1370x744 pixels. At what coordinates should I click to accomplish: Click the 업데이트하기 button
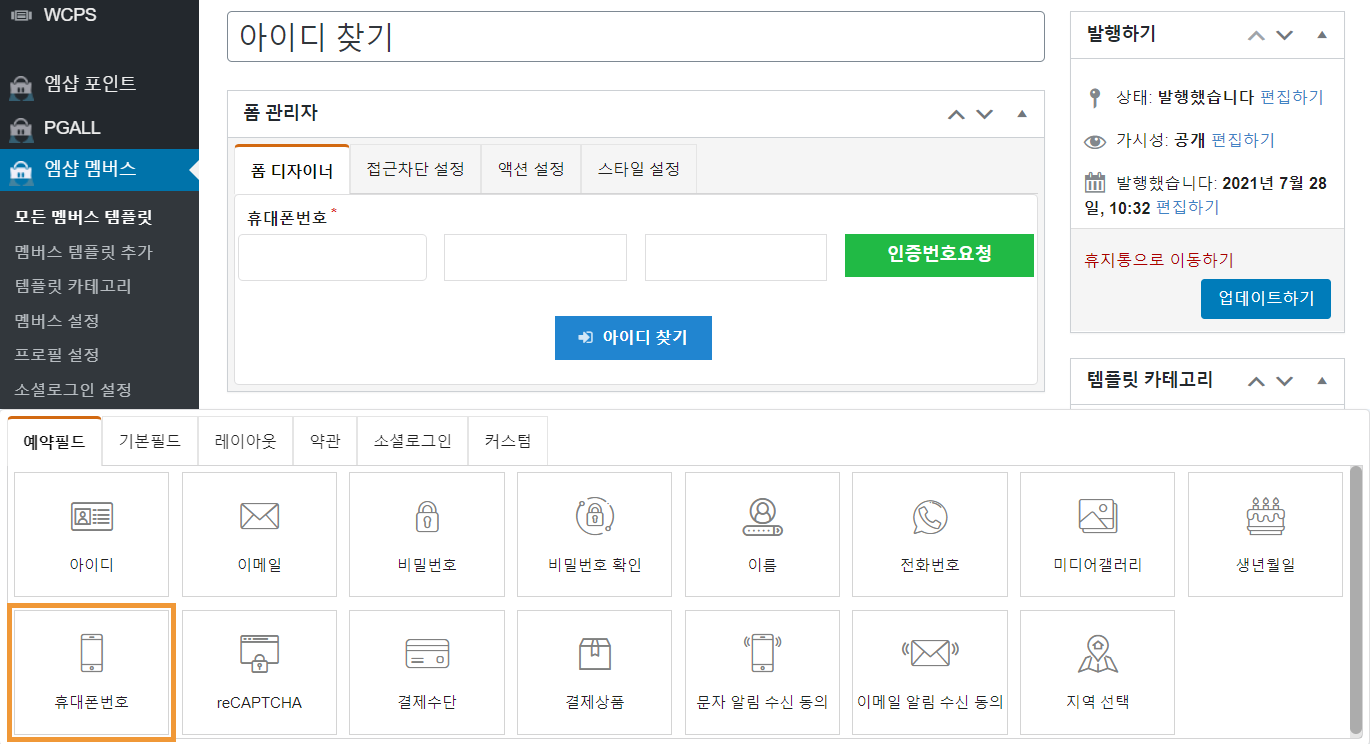pyautogui.click(x=1266, y=299)
